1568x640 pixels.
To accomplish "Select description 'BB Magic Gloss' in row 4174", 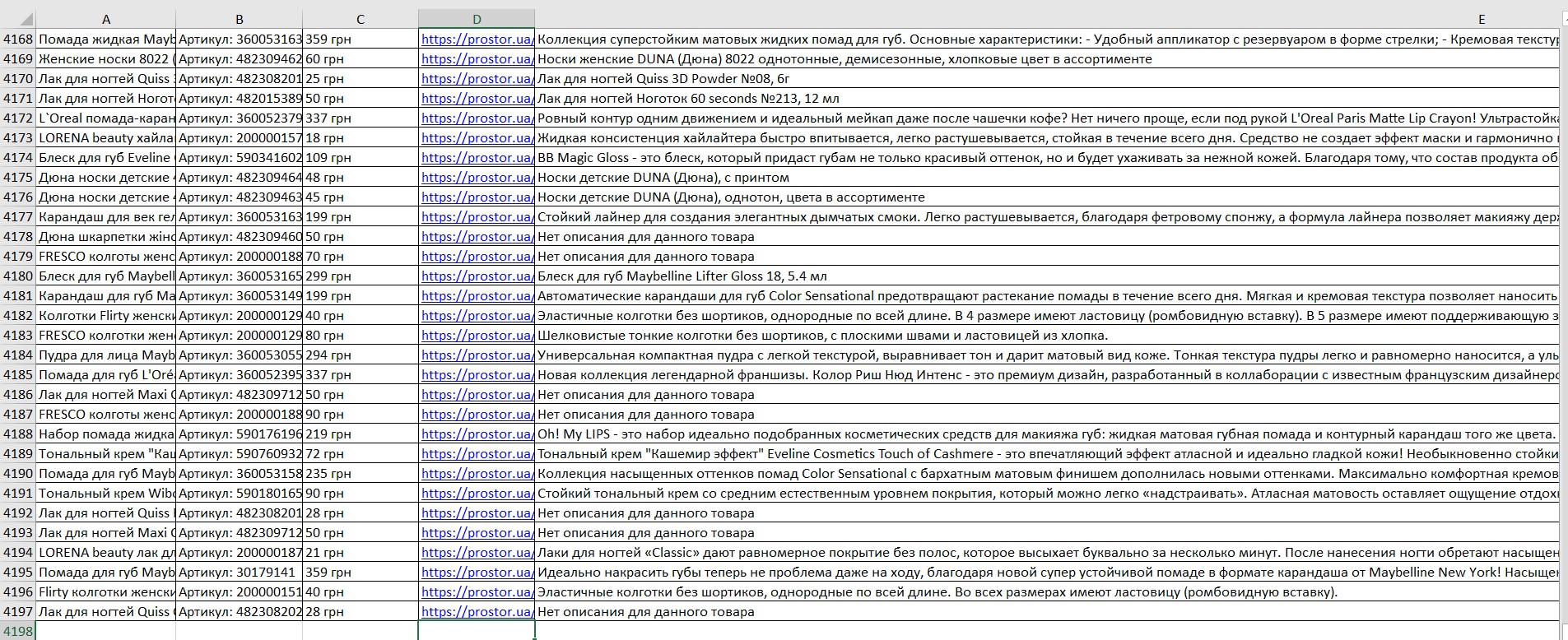I will (x=1047, y=157).
